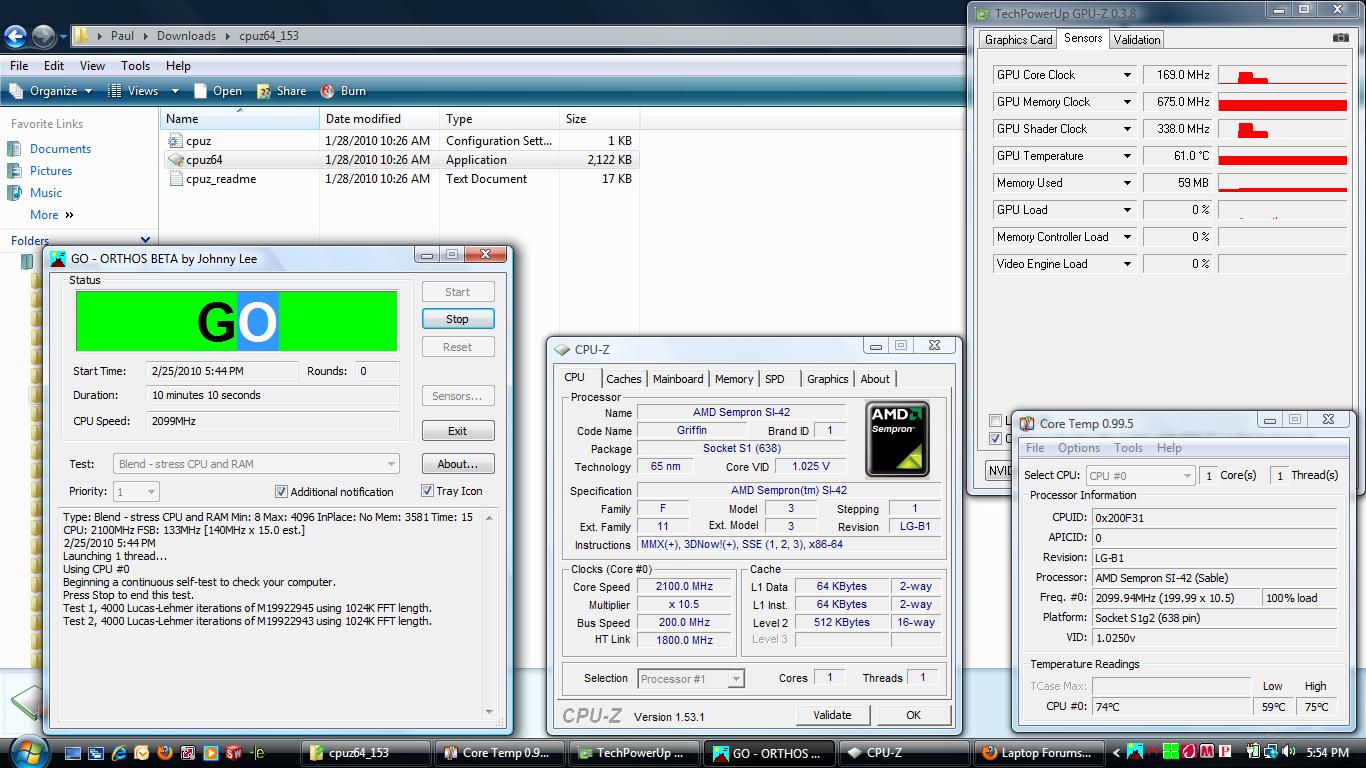Click Switch Between Windows quick launch icon

(96, 753)
